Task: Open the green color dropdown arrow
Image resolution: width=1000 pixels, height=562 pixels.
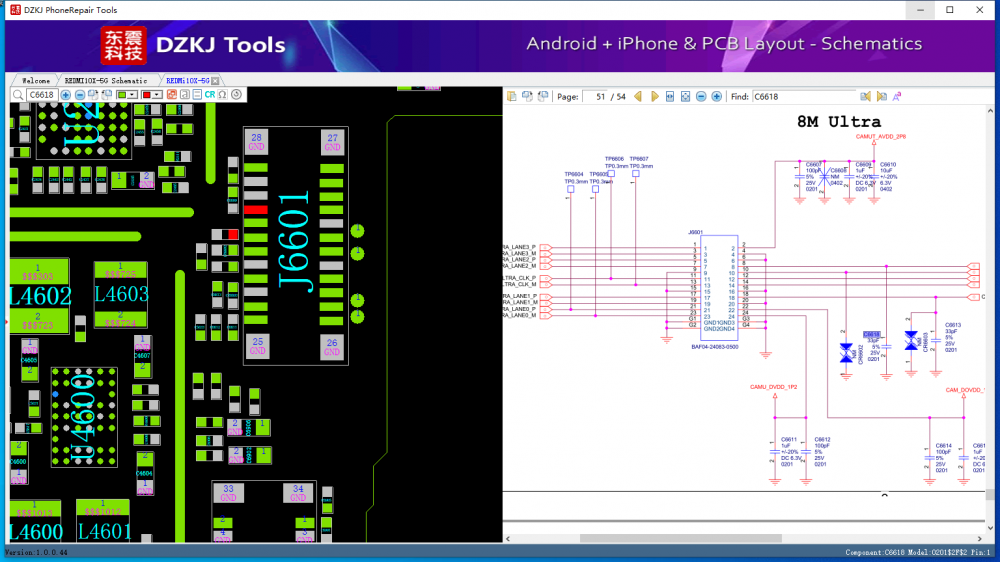Action: tap(132, 95)
